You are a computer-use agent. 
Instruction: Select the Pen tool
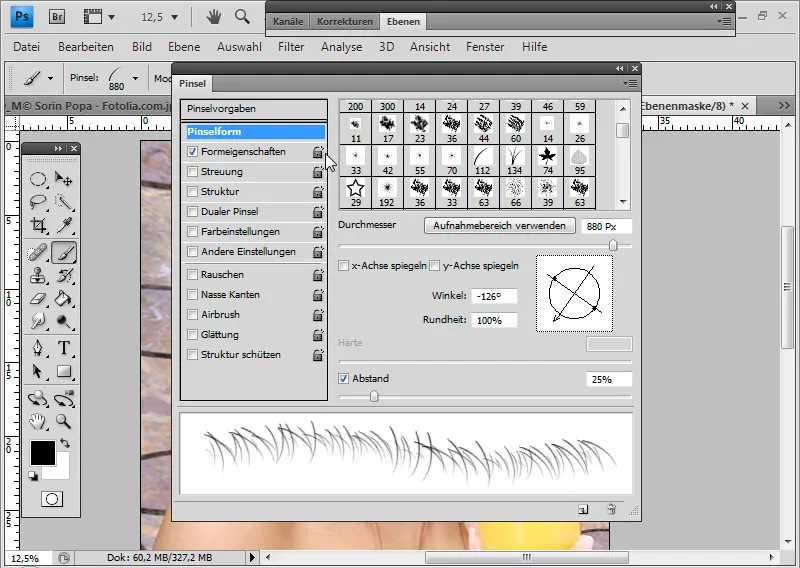click(38, 348)
